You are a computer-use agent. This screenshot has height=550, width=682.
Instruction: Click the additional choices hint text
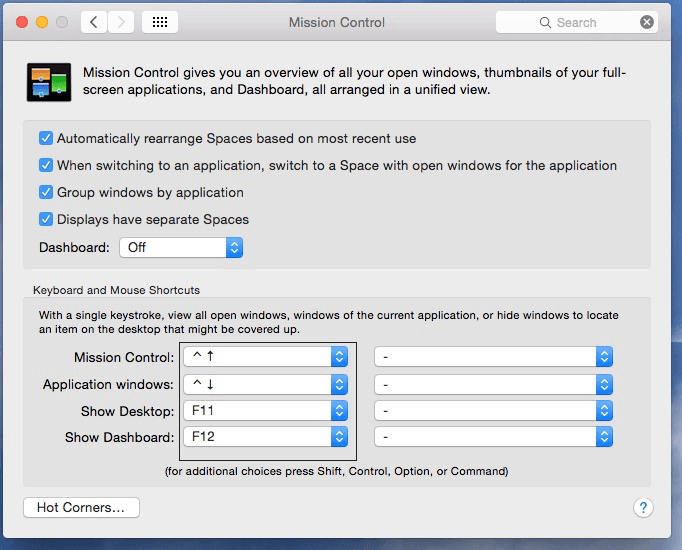[337, 471]
